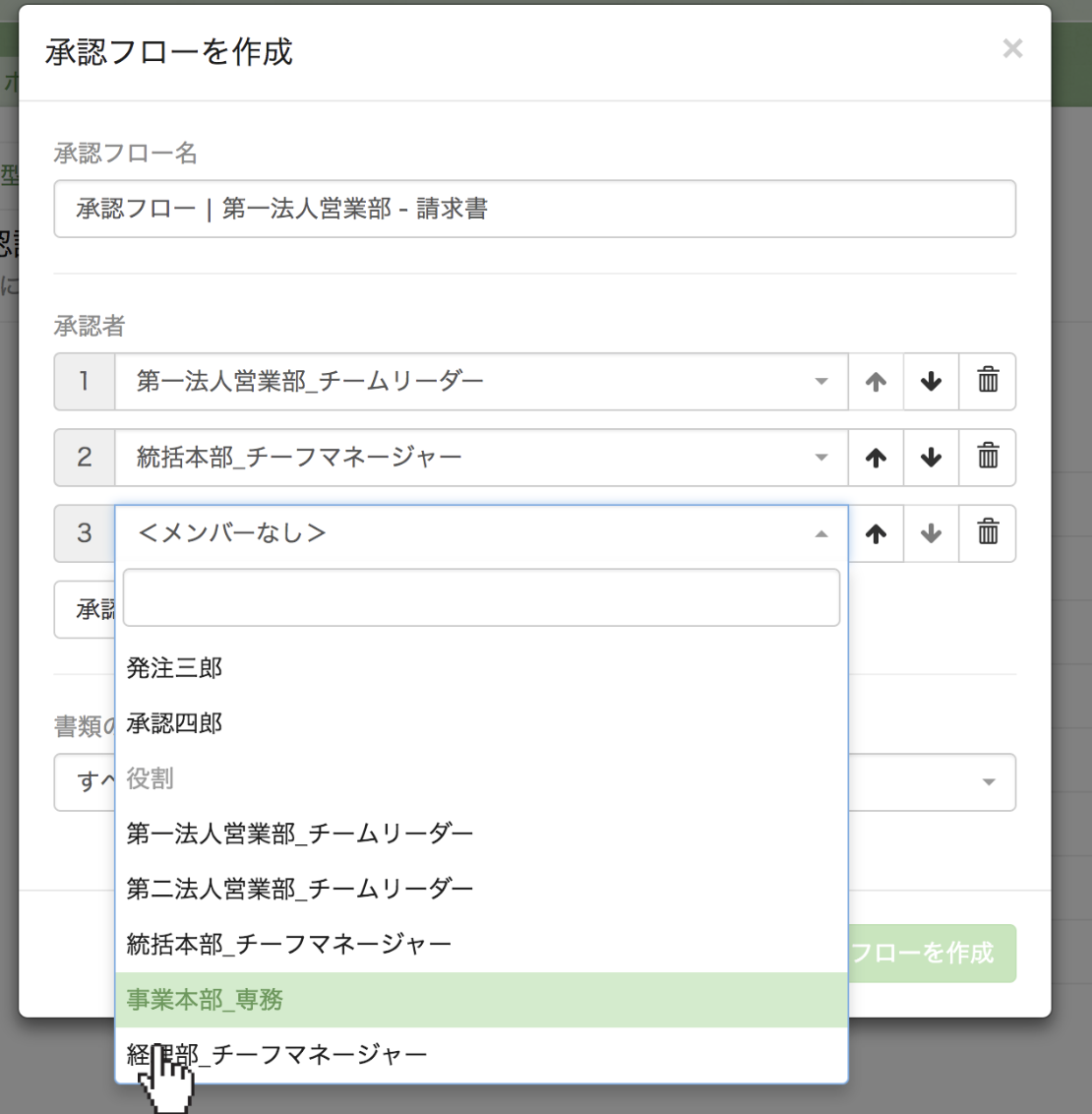Choose role 第二法人営業部_チームリーダー in list
1092x1114 pixels.
point(481,889)
